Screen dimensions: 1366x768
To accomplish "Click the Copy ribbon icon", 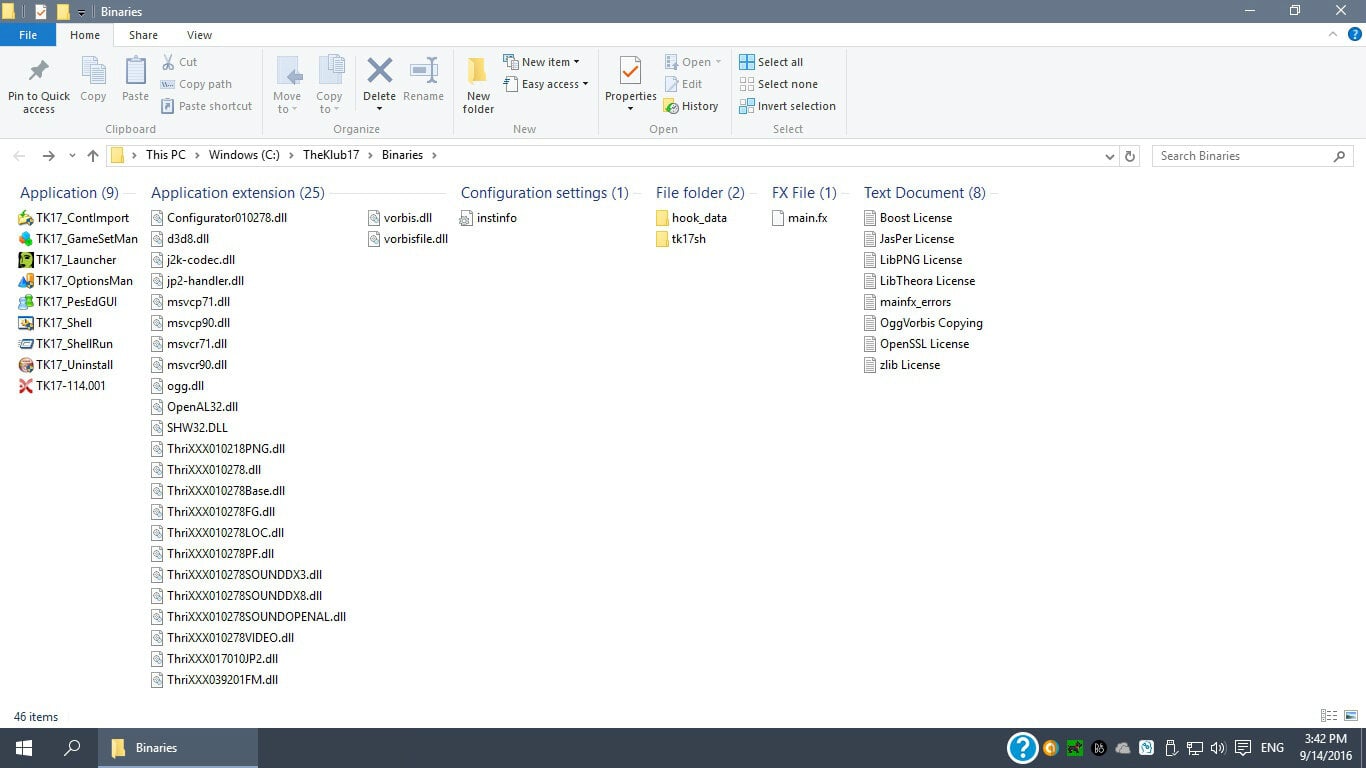I will [x=93, y=72].
